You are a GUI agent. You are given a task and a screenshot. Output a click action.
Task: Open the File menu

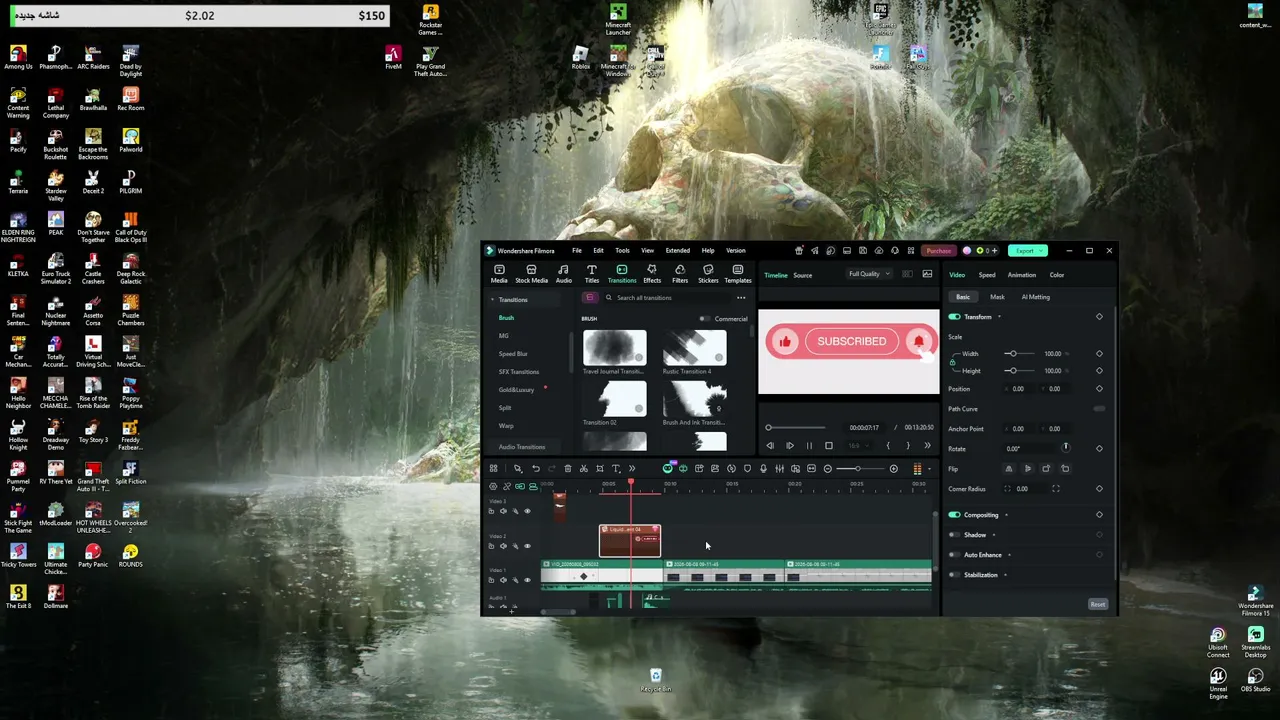click(x=577, y=251)
